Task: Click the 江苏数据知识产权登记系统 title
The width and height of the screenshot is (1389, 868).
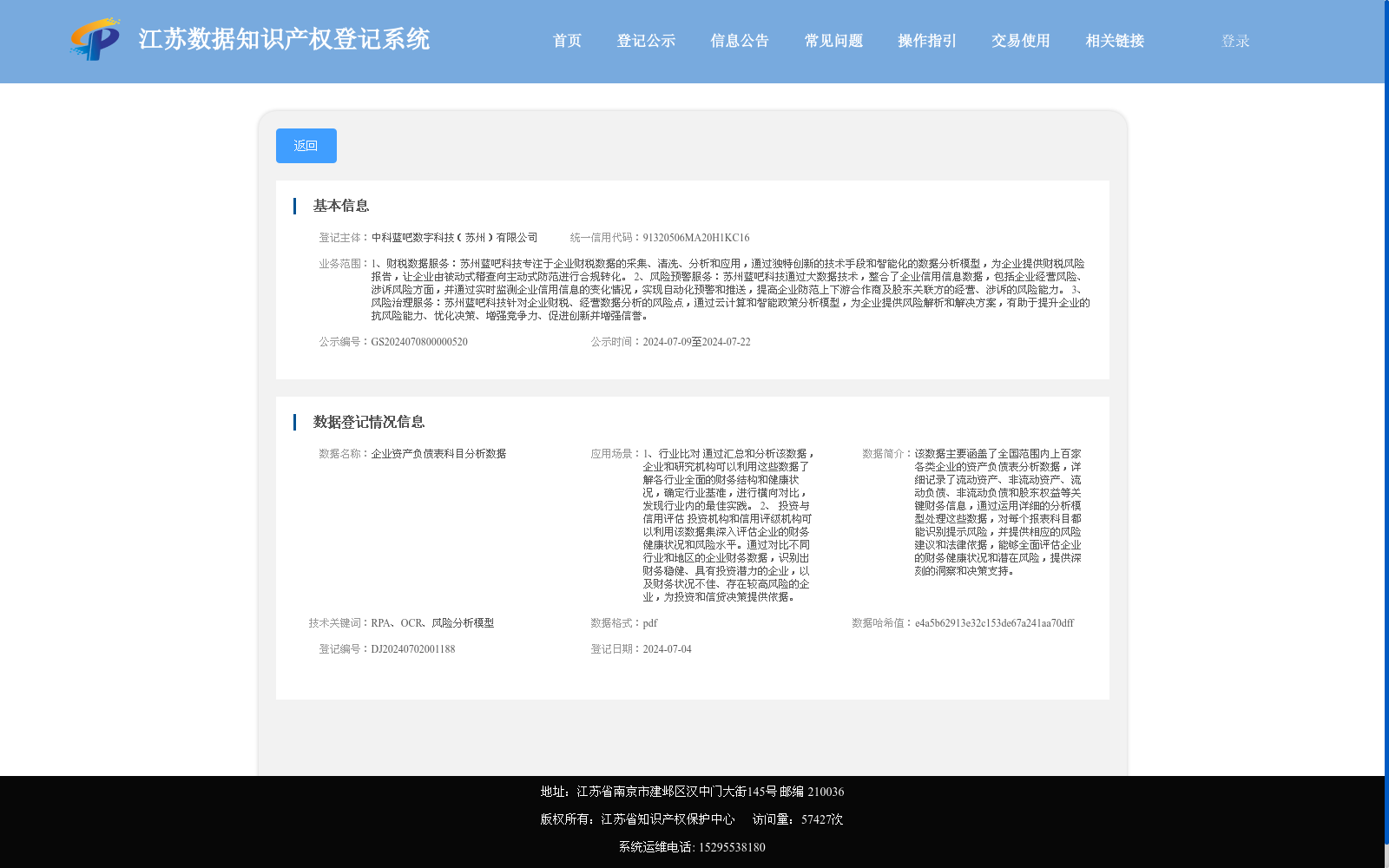Action: [x=284, y=40]
